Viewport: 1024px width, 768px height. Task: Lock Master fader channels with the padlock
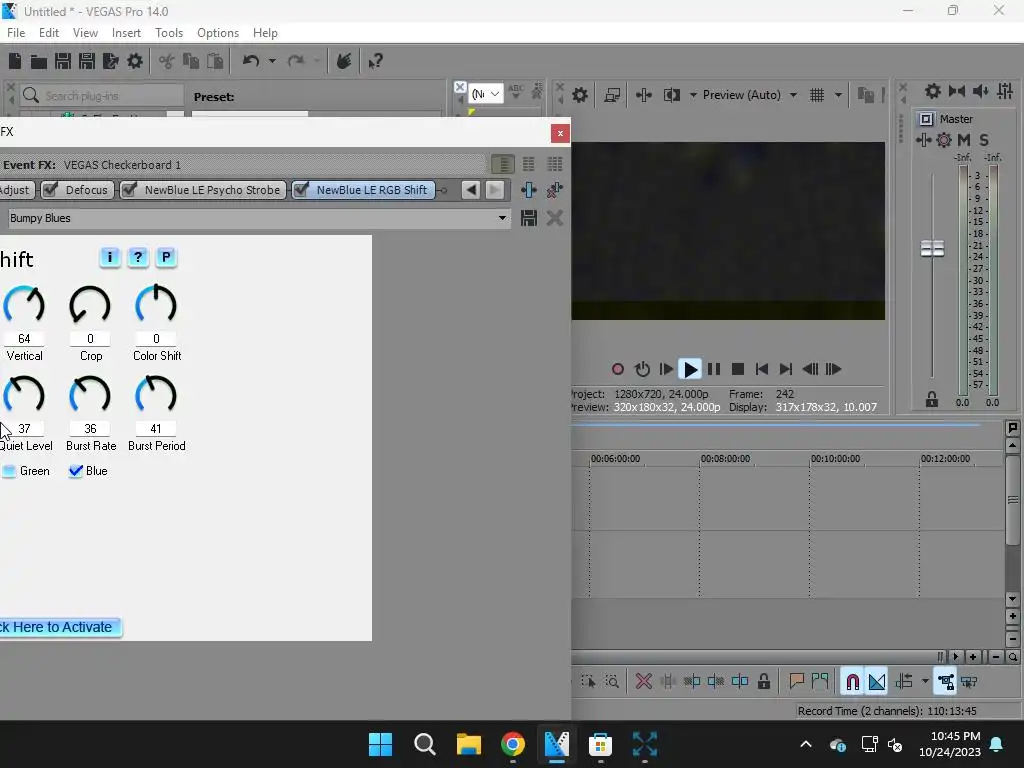click(x=932, y=399)
